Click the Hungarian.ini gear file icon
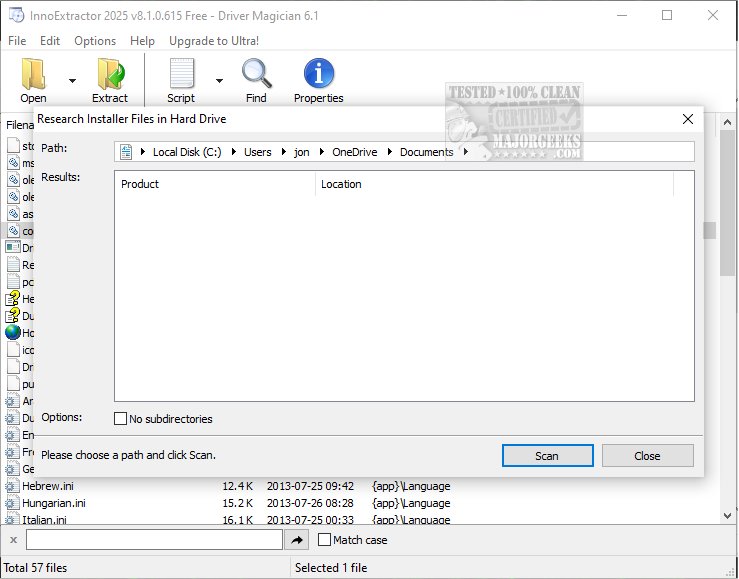 click(12, 503)
